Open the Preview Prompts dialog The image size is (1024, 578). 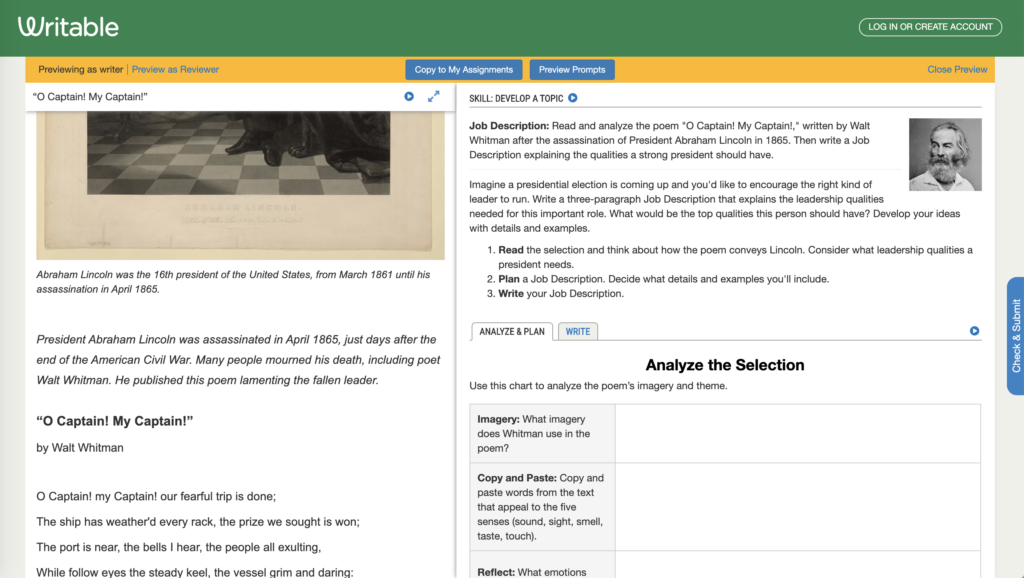[x=571, y=69]
